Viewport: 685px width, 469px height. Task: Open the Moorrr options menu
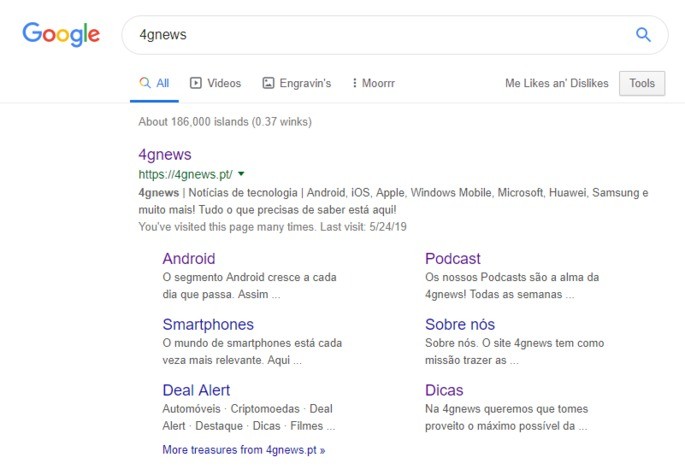[x=373, y=83]
